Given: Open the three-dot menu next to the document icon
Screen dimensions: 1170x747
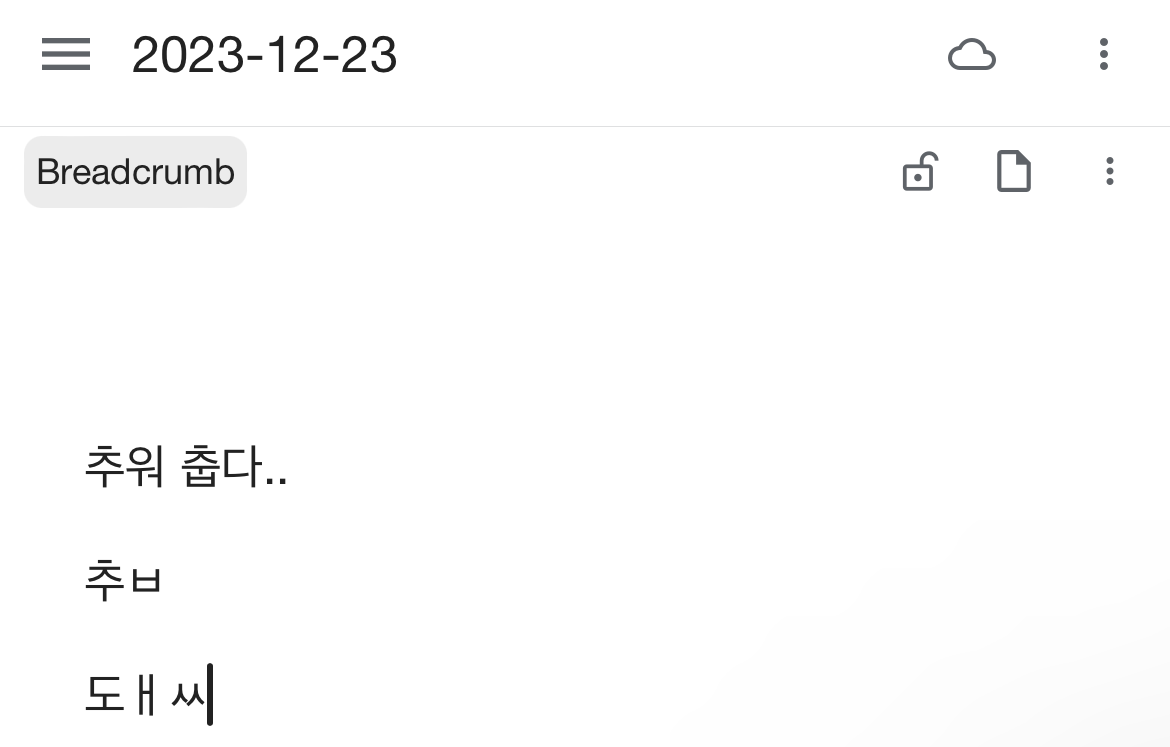Looking at the screenshot, I should (1109, 172).
